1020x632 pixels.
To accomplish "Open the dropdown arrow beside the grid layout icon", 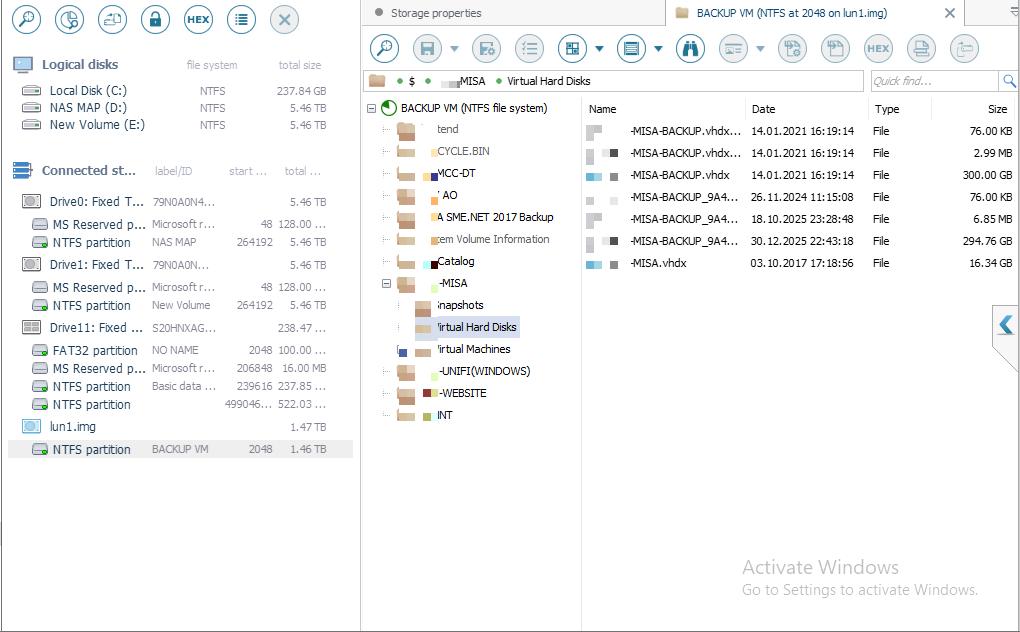I will click(599, 48).
